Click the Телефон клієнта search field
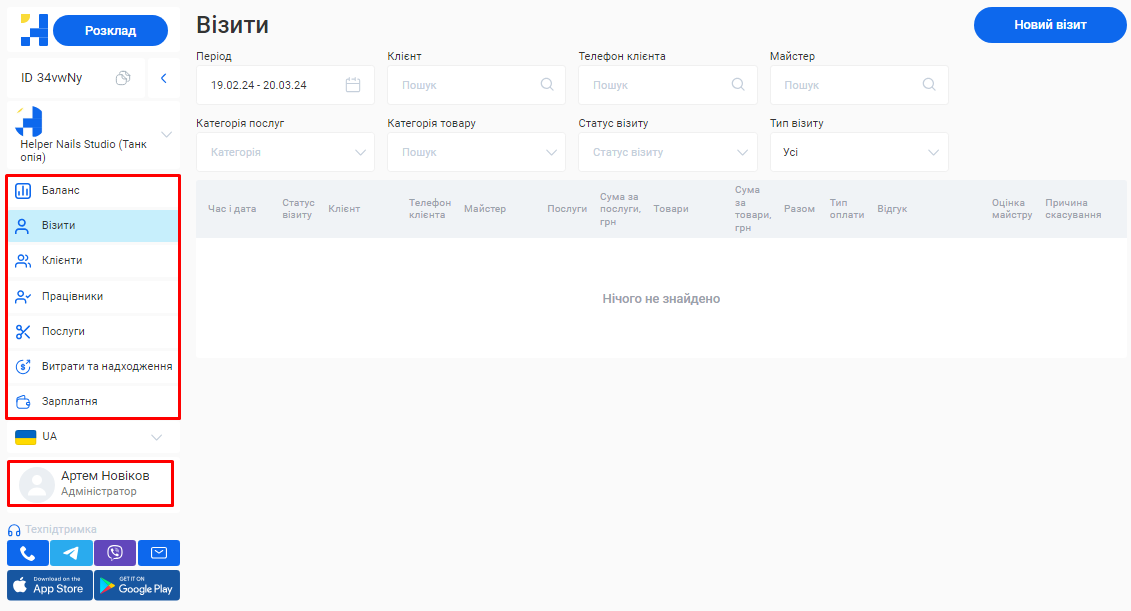This screenshot has height=611, width=1131. pyautogui.click(x=659, y=85)
